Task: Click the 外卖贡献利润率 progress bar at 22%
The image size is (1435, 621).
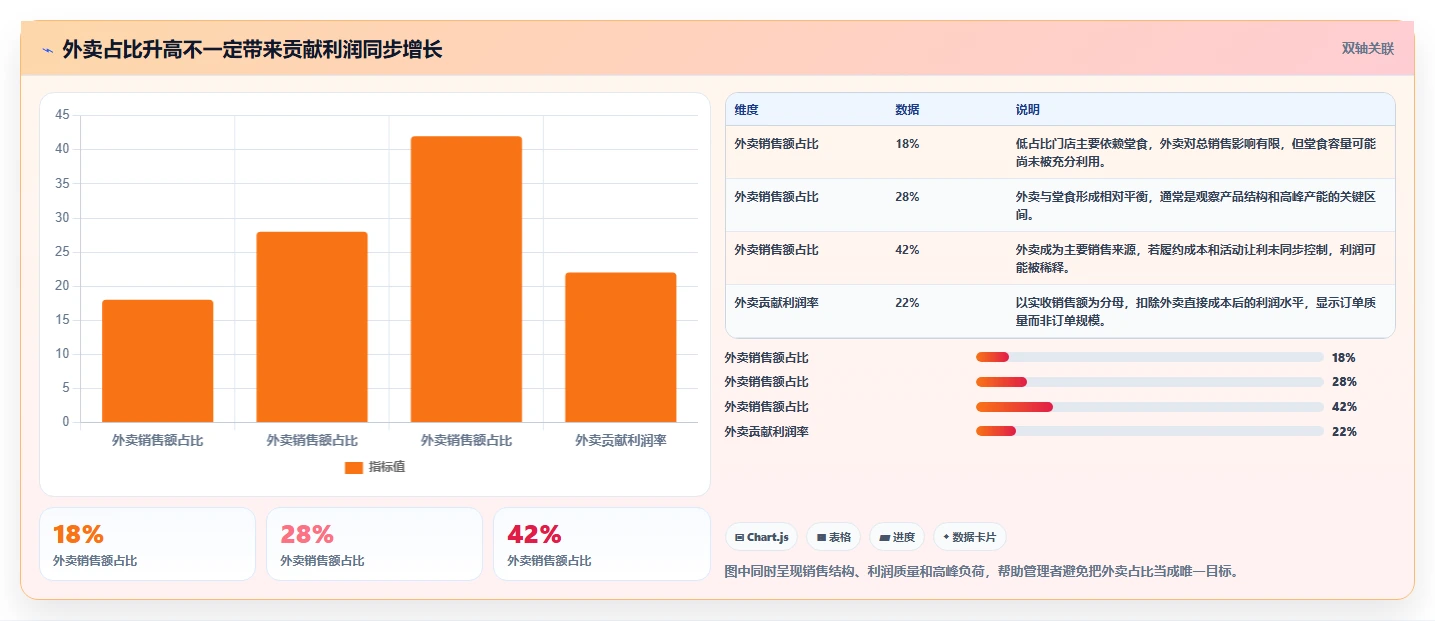Action: pos(1150,431)
